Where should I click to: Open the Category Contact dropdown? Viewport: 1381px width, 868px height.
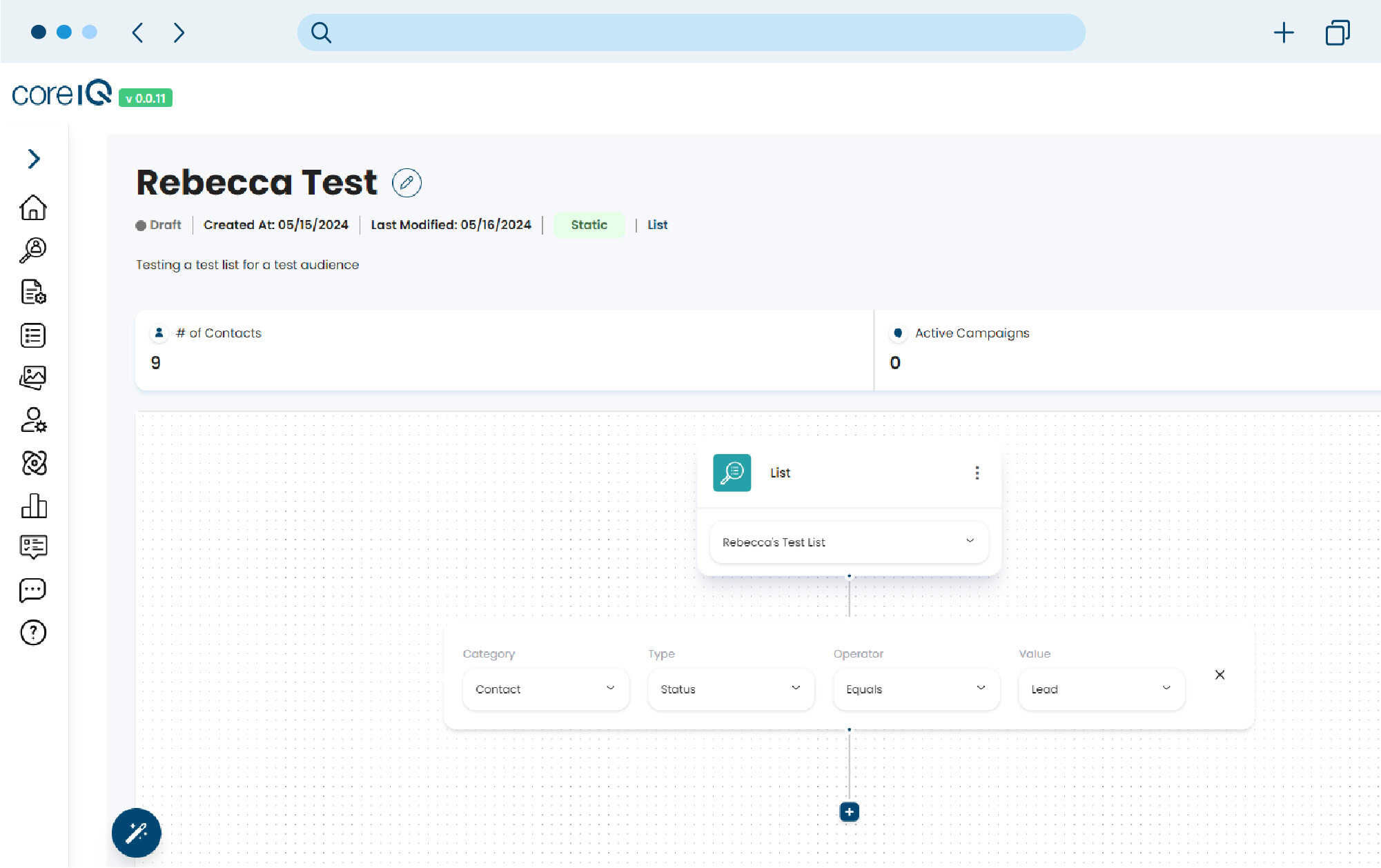point(545,689)
